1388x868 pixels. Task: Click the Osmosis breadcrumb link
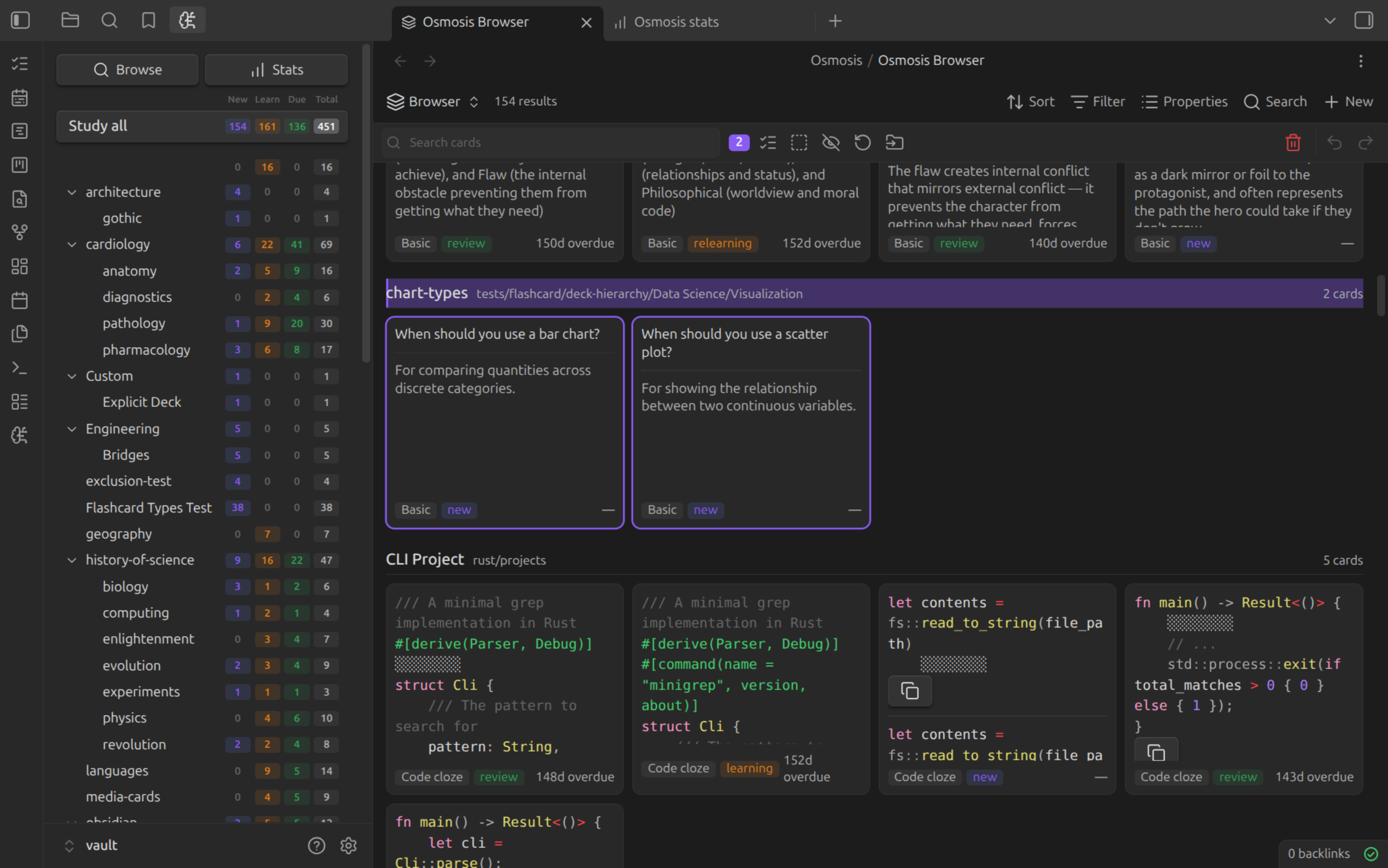836,60
